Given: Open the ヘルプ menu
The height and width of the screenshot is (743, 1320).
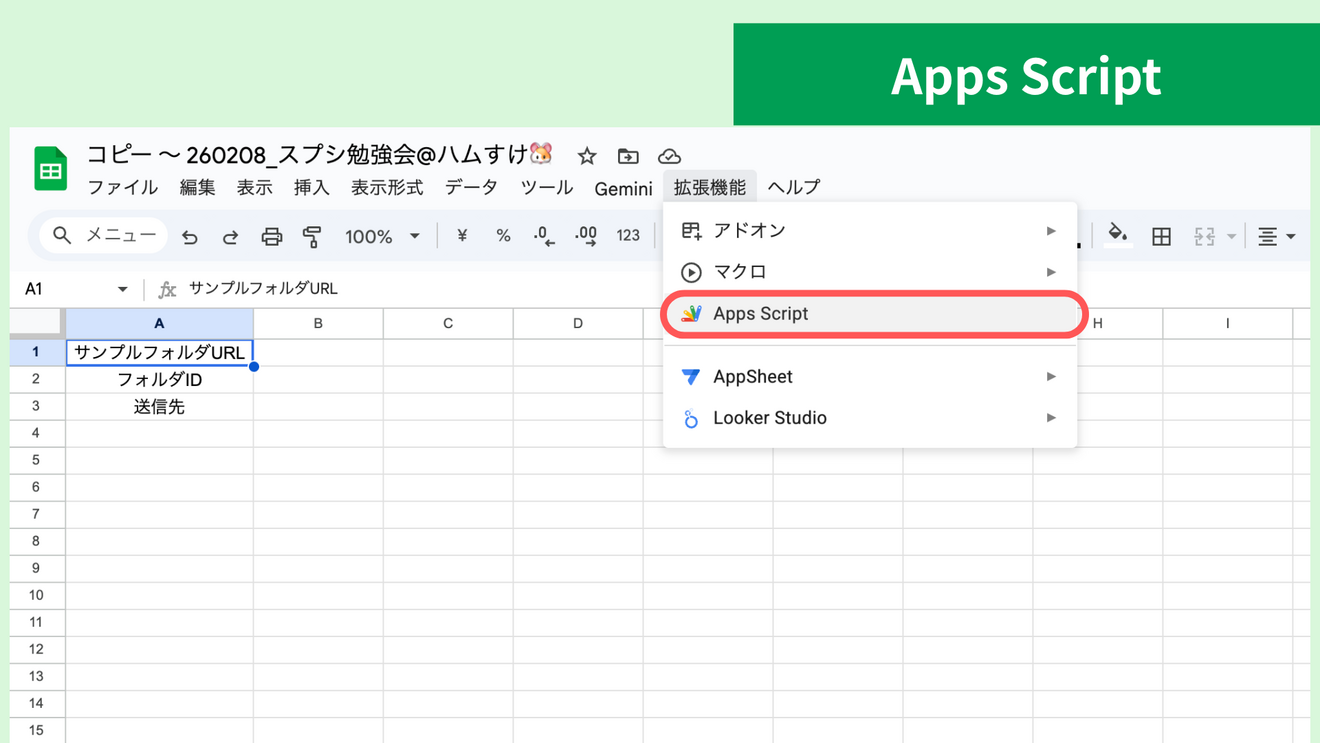Looking at the screenshot, I should point(794,188).
